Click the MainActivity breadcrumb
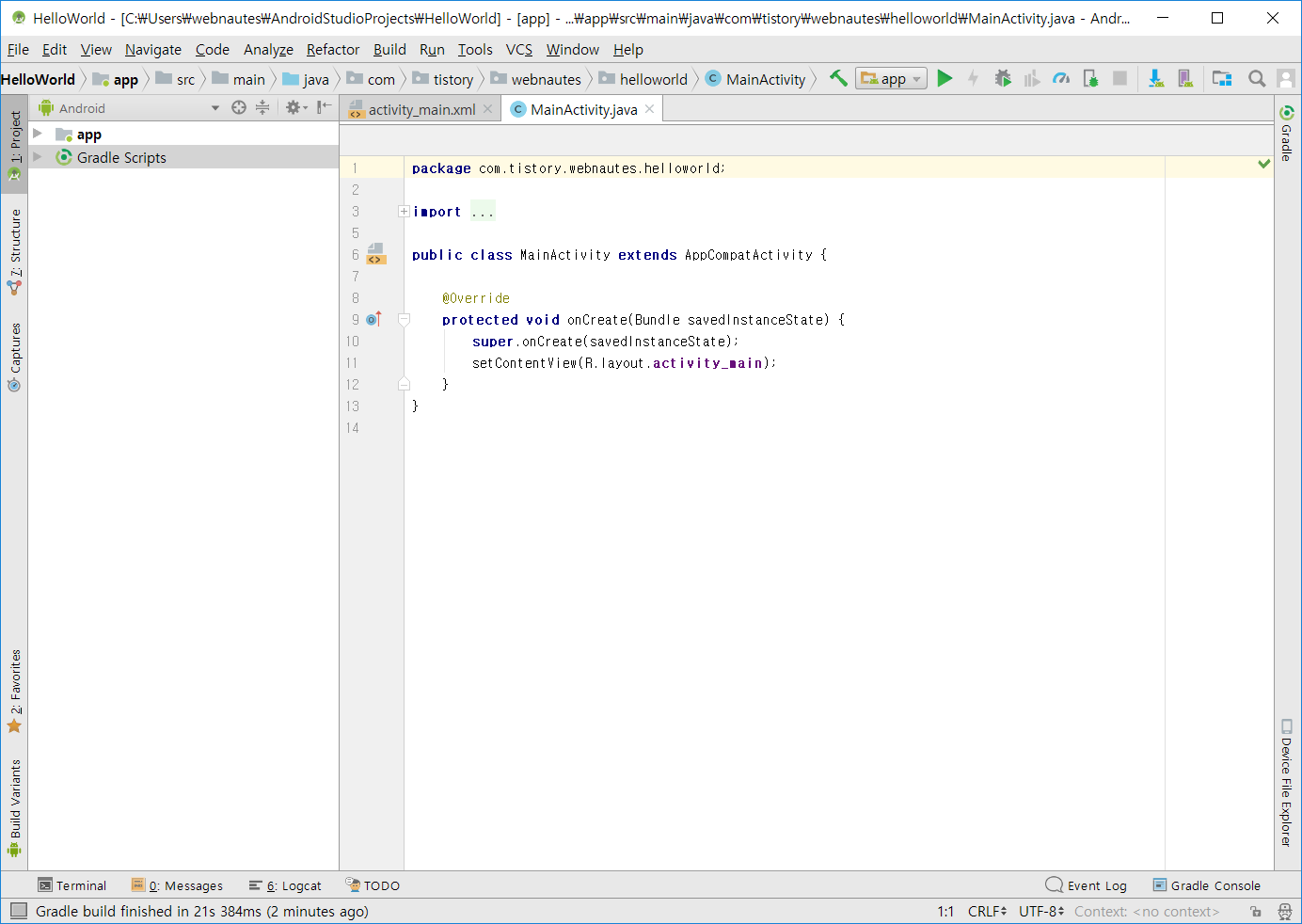The image size is (1302, 924). coord(756,79)
